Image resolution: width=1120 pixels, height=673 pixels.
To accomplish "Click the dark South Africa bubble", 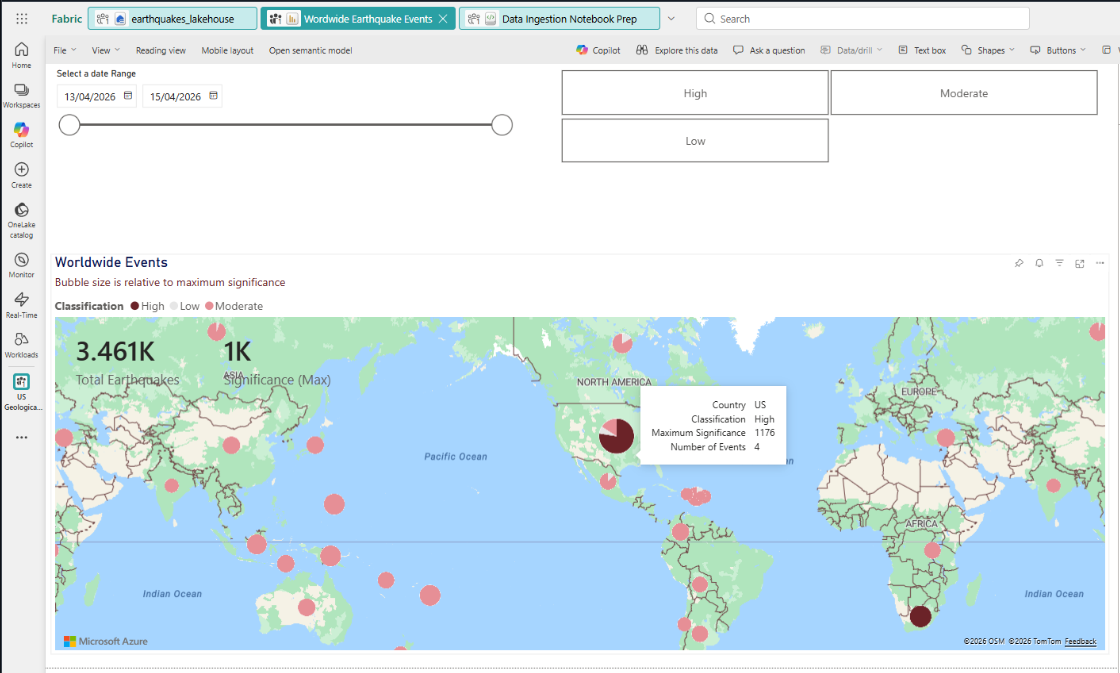I will tap(921, 616).
